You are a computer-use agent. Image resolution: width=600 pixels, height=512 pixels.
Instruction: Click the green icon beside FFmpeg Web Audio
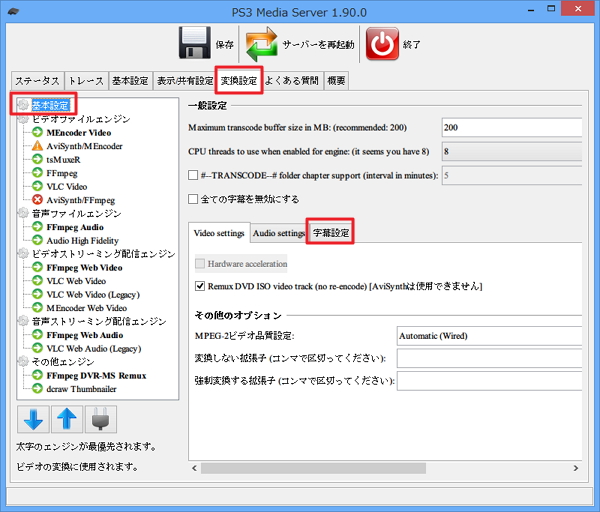[x=37, y=335]
